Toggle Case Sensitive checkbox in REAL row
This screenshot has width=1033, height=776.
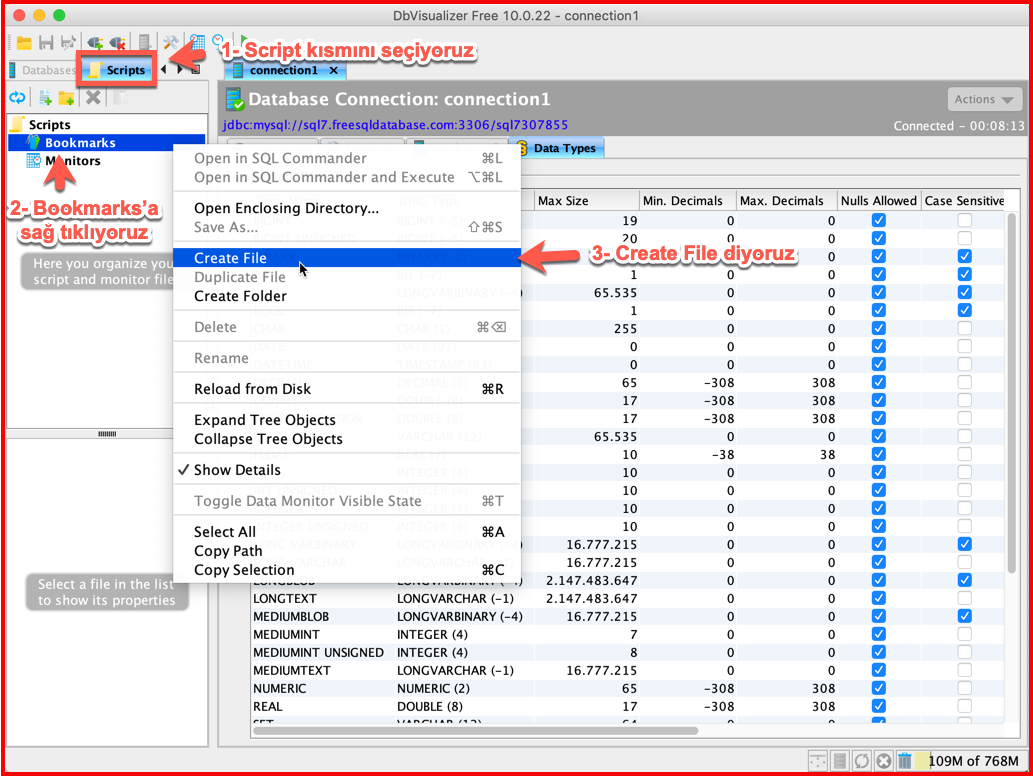[x=964, y=706]
